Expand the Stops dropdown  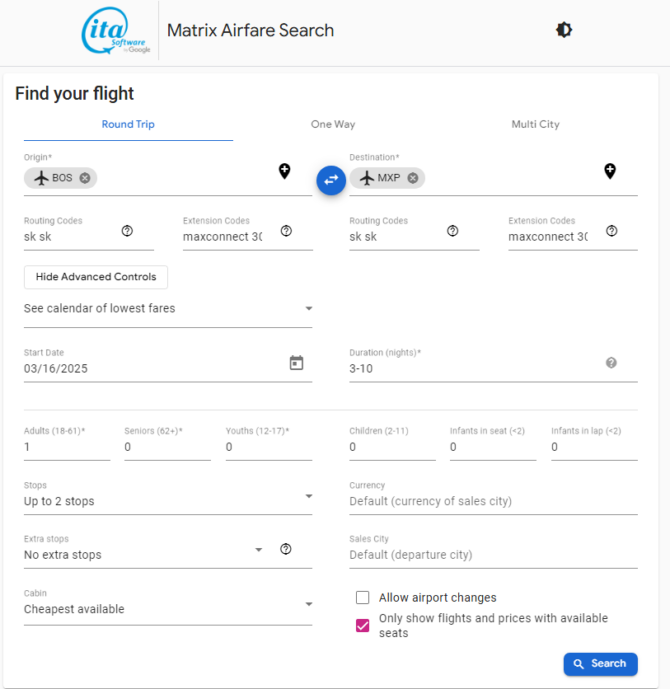coord(167,501)
